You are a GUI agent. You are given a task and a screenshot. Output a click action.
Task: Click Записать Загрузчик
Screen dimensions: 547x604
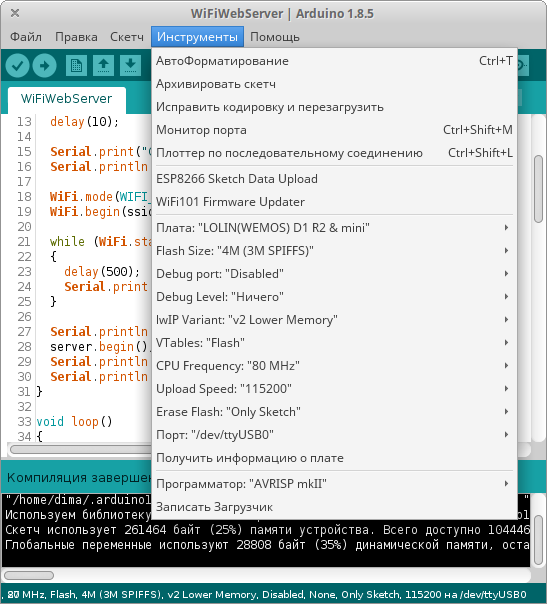334,507
